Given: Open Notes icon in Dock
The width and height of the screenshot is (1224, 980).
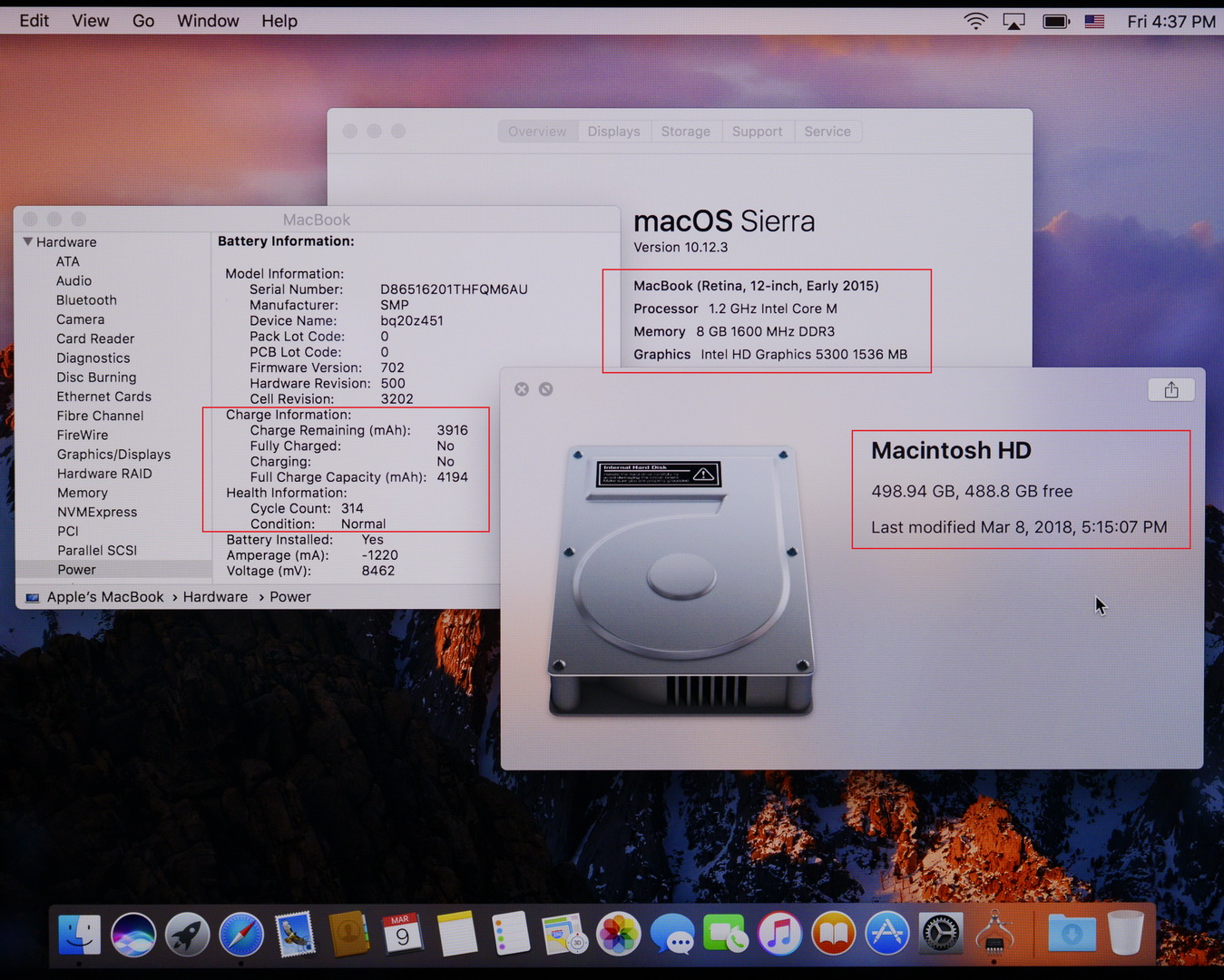Looking at the screenshot, I should point(457,934).
